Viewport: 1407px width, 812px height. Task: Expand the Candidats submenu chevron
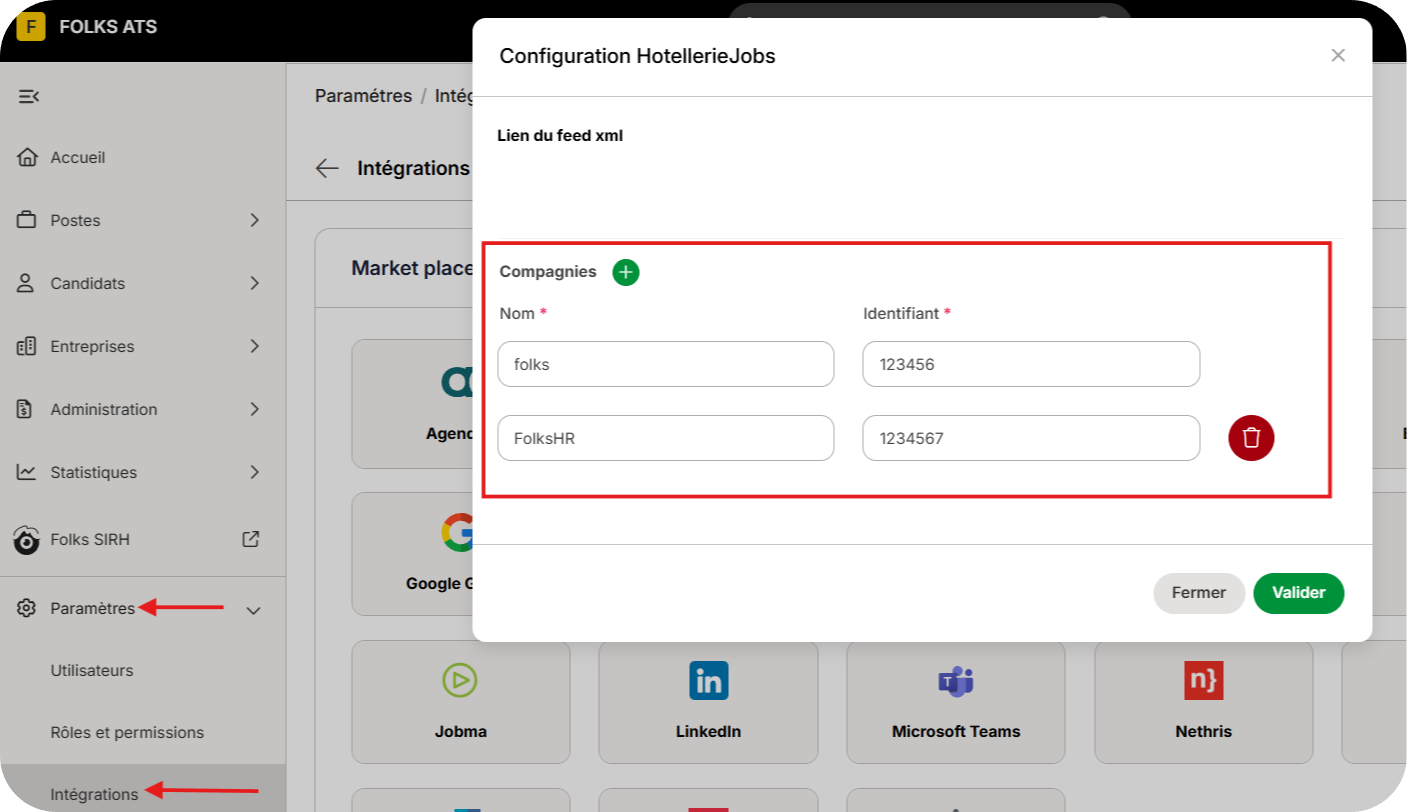pos(254,283)
